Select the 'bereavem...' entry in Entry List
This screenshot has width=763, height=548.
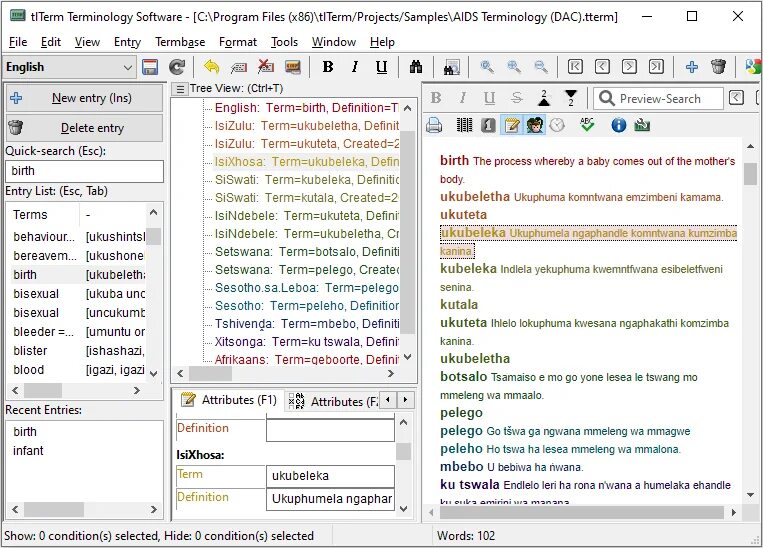click(79, 256)
